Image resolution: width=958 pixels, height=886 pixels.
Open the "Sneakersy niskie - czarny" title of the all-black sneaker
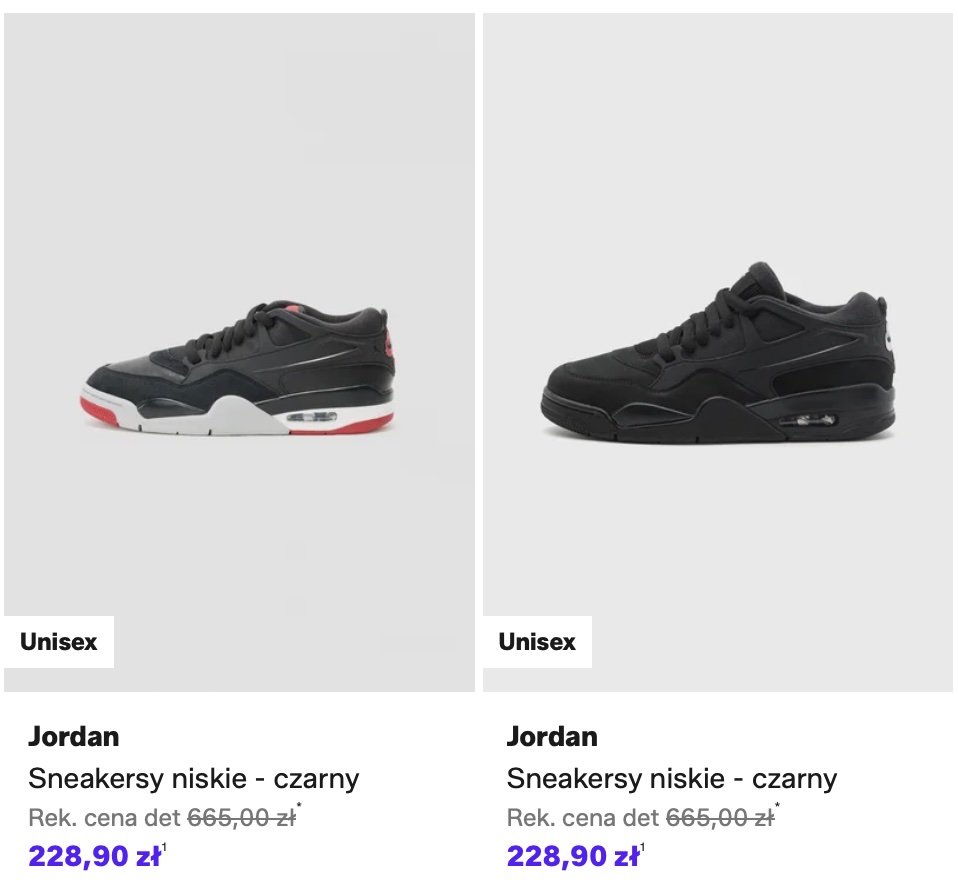coord(672,778)
